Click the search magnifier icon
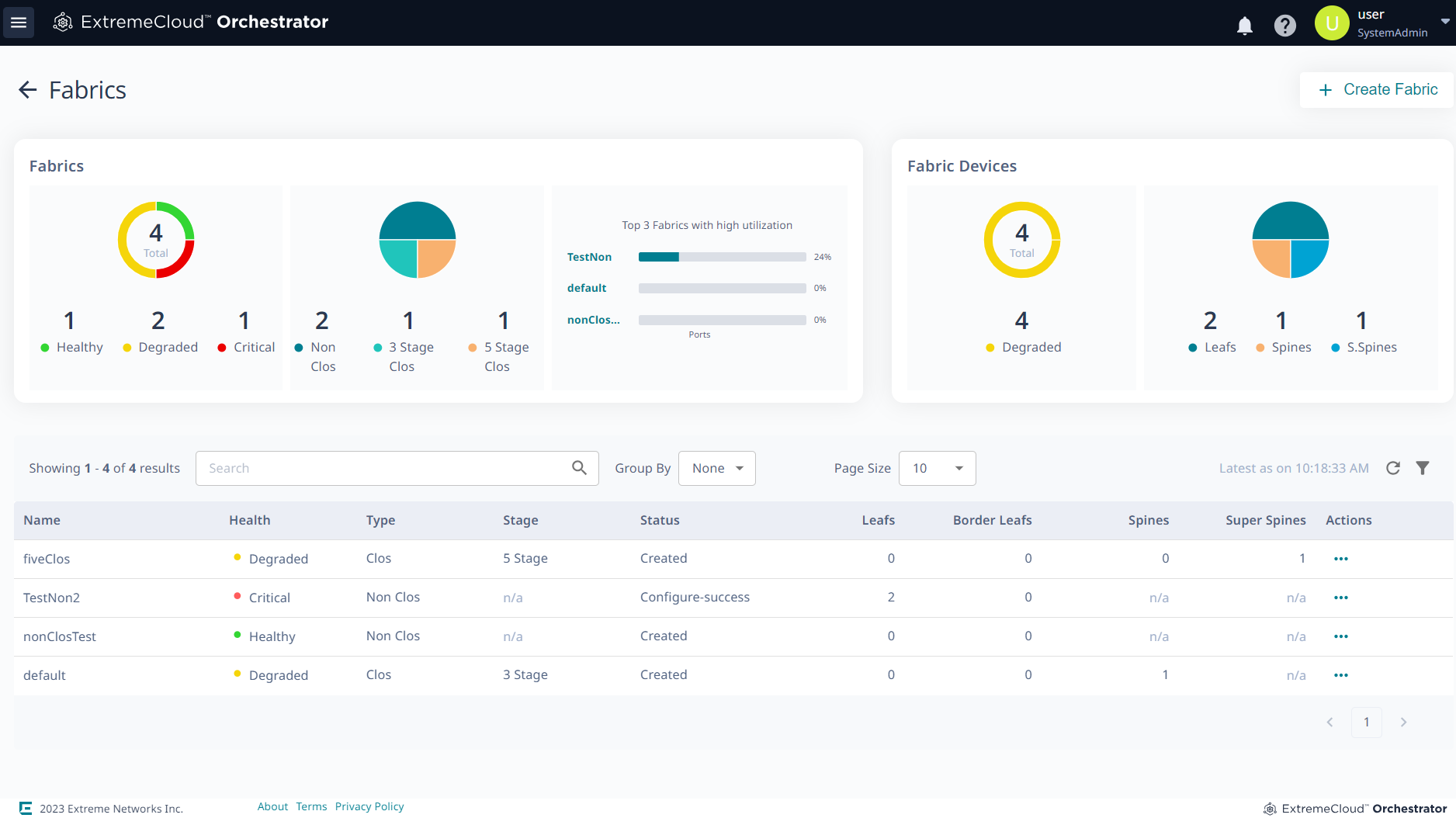The width and height of the screenshot is (1456, 818). [x=579, y=468]
